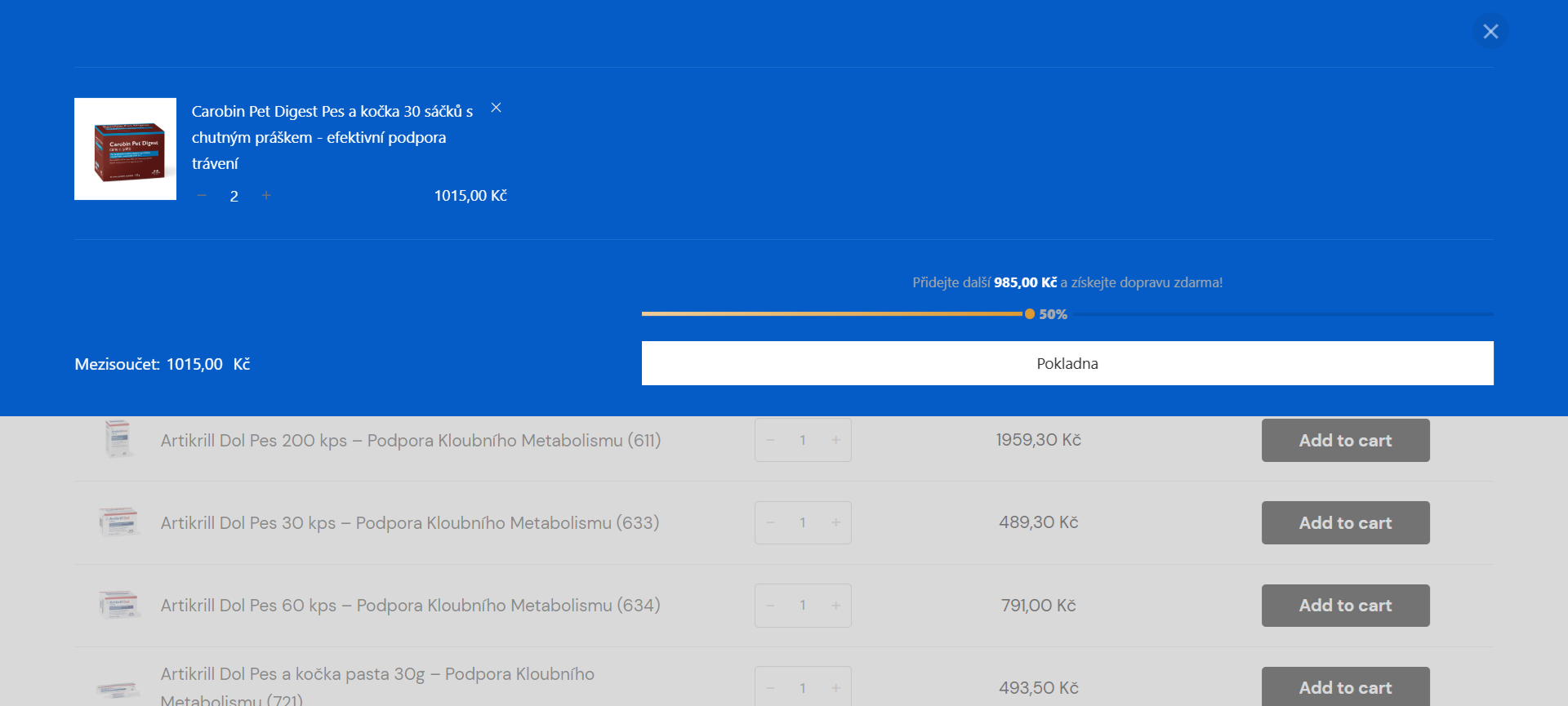Increase quantity for Artikrill pasta 30g

click(835, 688)
